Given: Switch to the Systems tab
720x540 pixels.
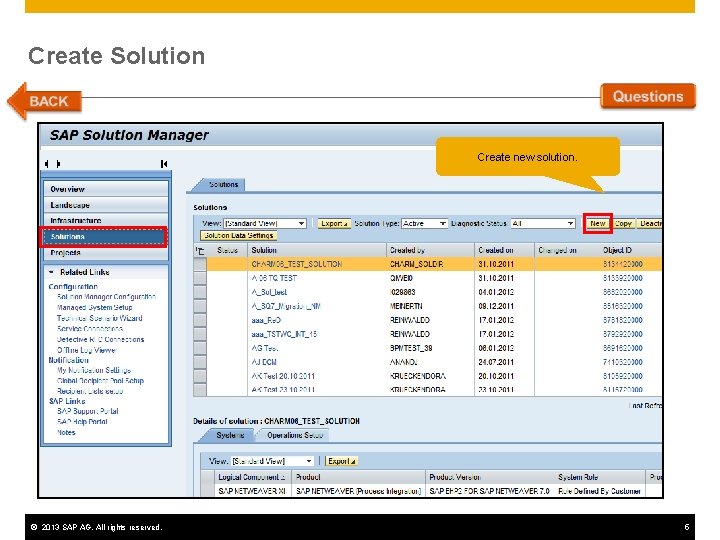Looking at the screenshot, I should click(230, 435).
